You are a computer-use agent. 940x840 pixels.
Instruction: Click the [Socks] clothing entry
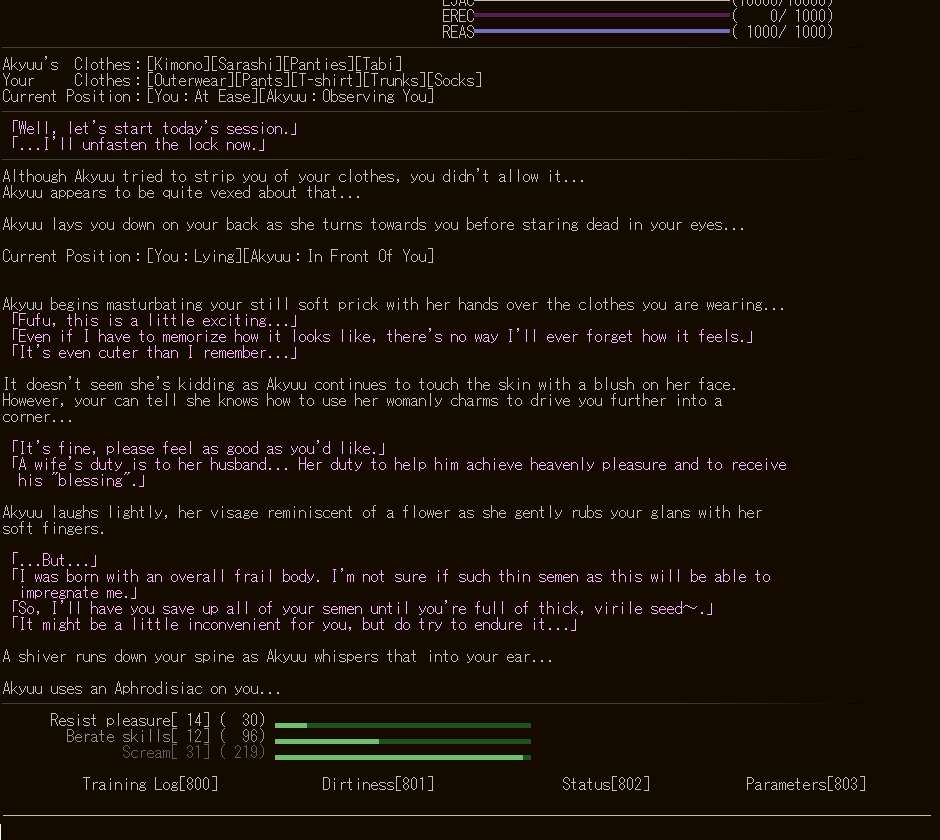[x=454, y=80]
